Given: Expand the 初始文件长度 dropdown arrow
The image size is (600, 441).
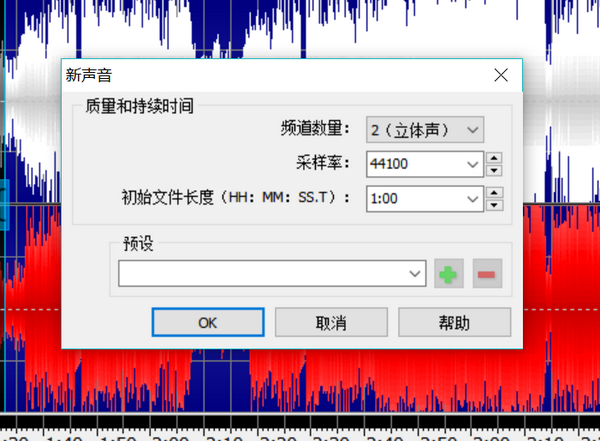Looking at the screenshot, I should (473, 199).
